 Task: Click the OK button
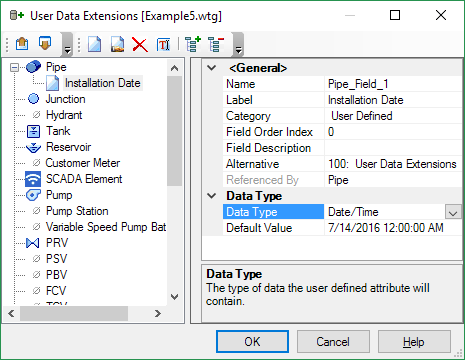coord(252,342)
